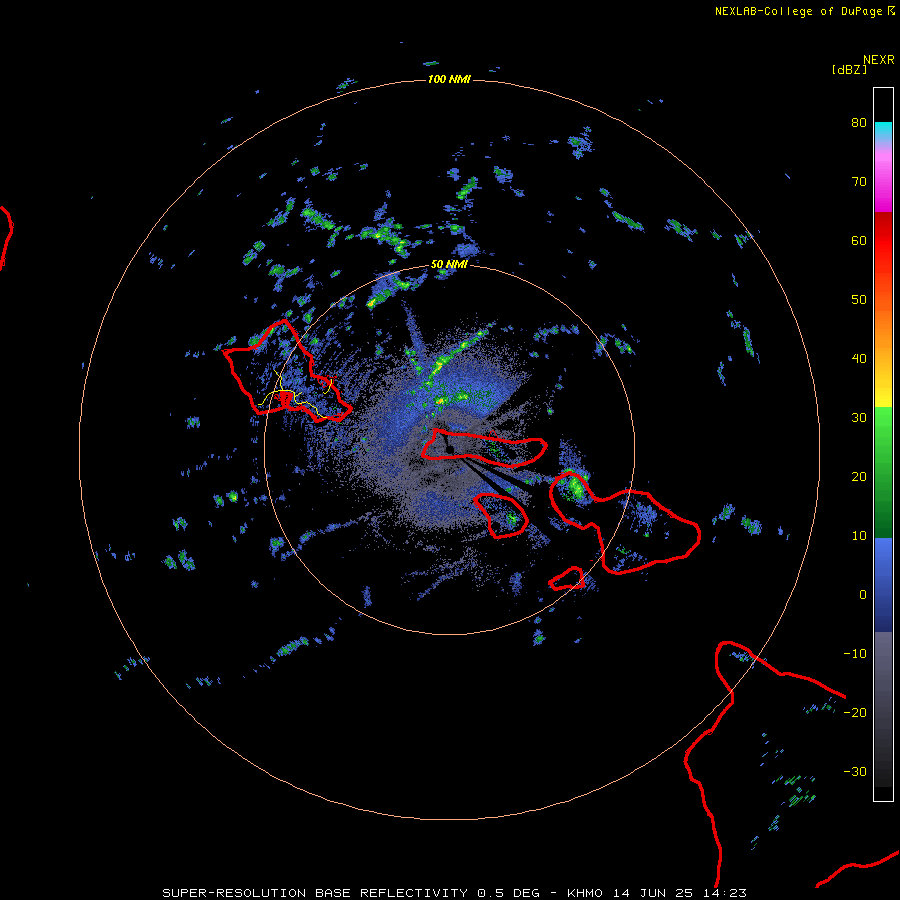Click the KHMO radar site dot
The width and height of the screenshot is (900, 900).
click(450, 448)
